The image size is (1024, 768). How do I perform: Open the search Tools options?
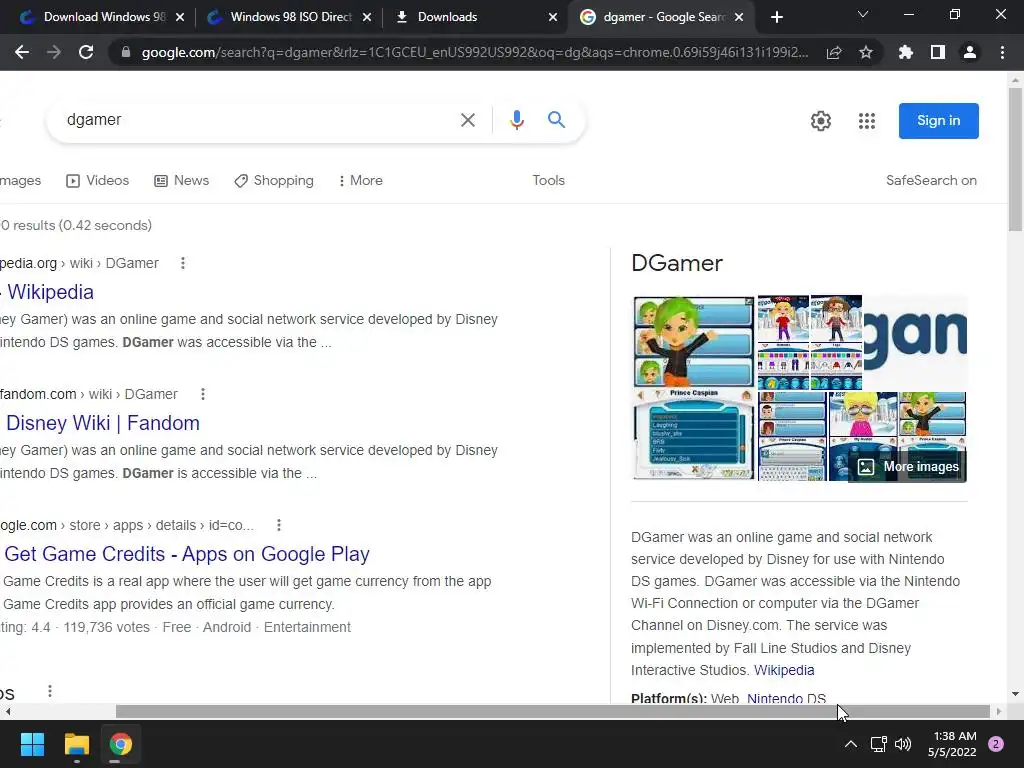pyautogui.click(x=549, y=180)
